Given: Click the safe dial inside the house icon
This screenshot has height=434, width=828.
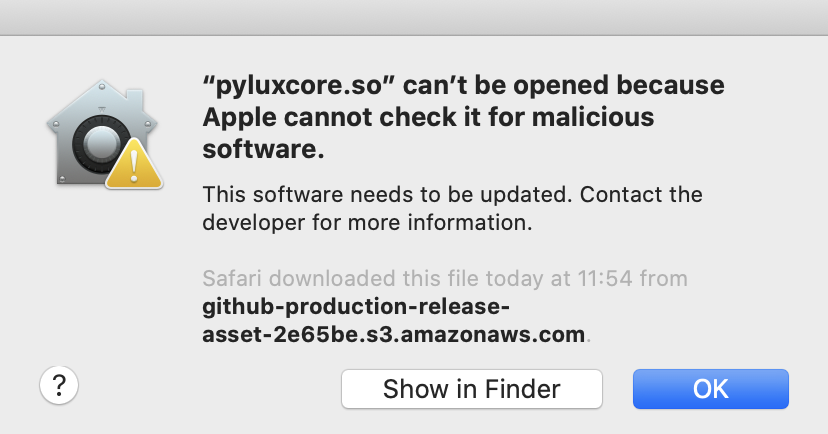Looking at the screenshot, I should click(92, 142).
